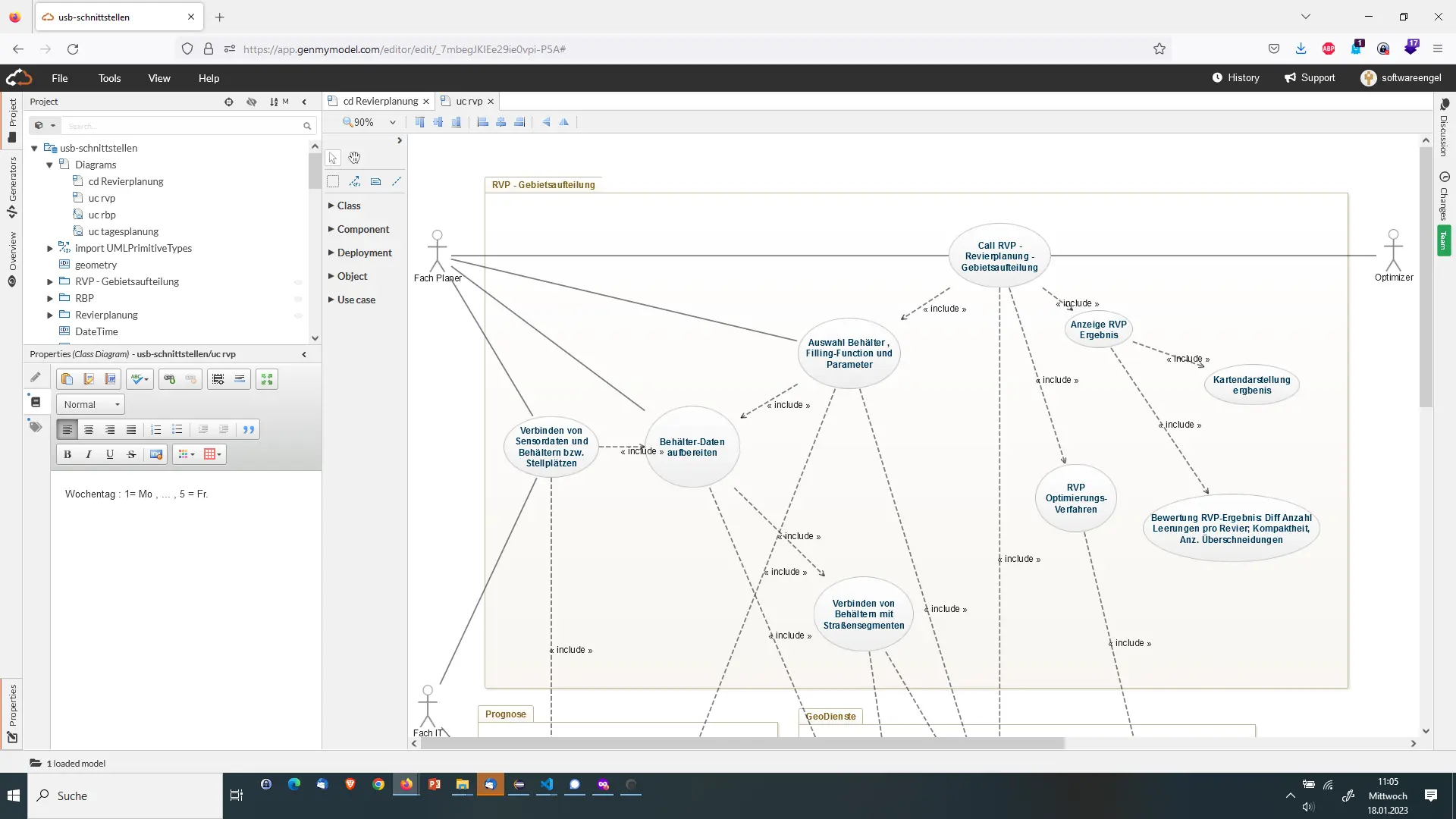Viewport: 1456px width, 819px height.
Task: Click the insert link icon
Action: (170, 379)
